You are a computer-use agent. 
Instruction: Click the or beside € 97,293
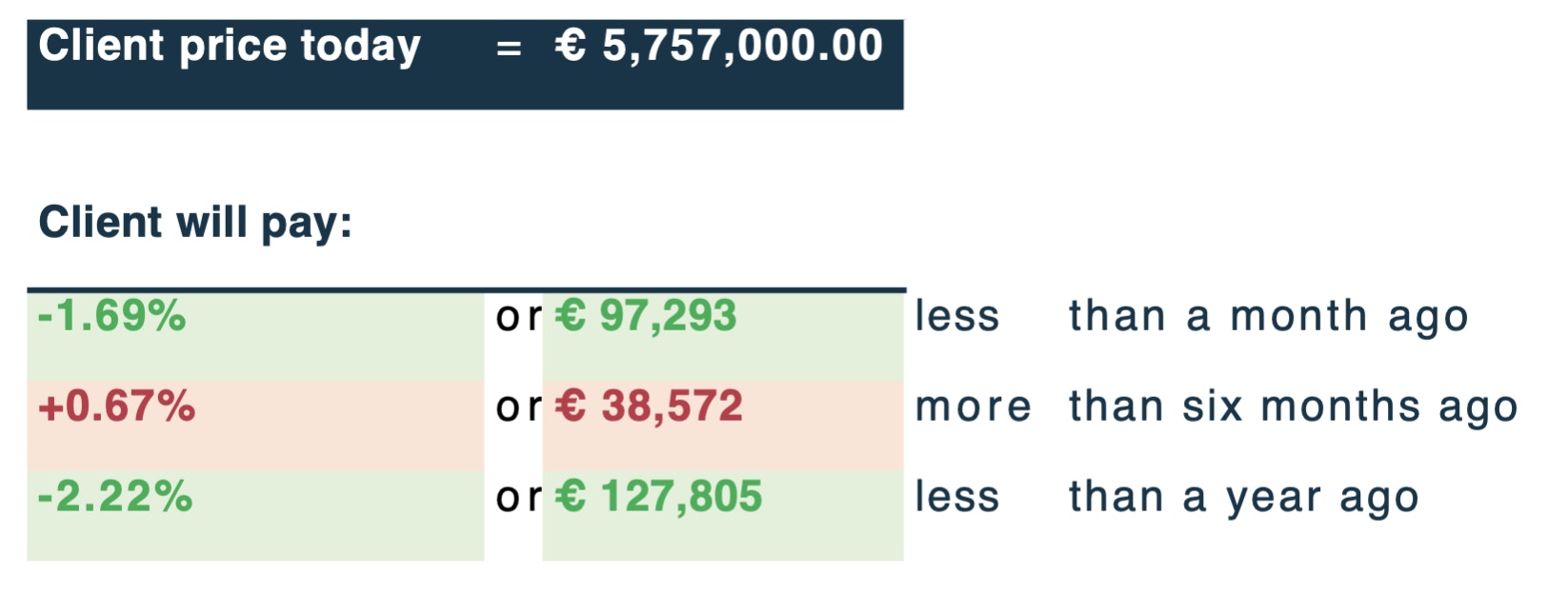518,318
